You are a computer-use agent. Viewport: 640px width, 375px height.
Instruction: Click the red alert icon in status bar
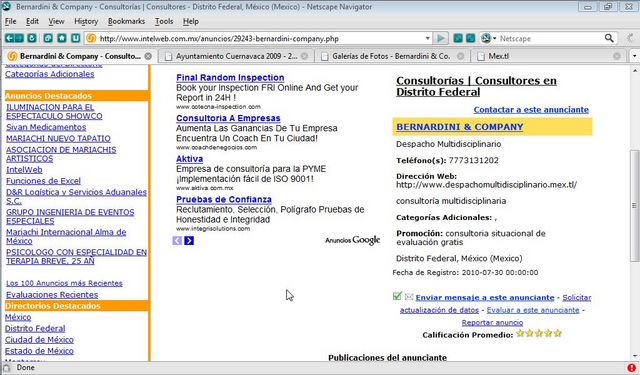click(x=631, y=368)
